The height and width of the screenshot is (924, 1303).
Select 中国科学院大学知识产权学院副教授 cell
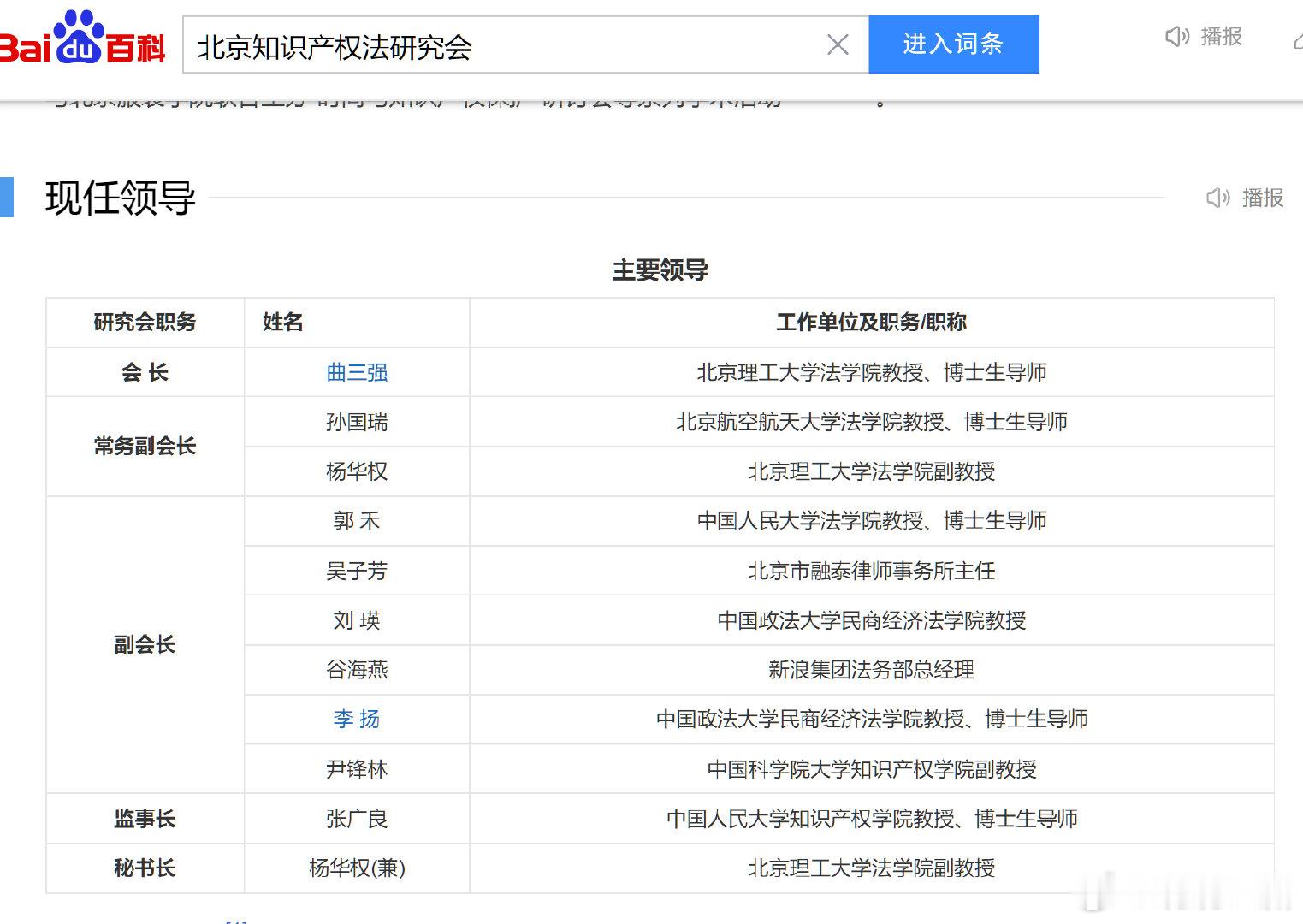pyautogui.click(x=872, y=769)
